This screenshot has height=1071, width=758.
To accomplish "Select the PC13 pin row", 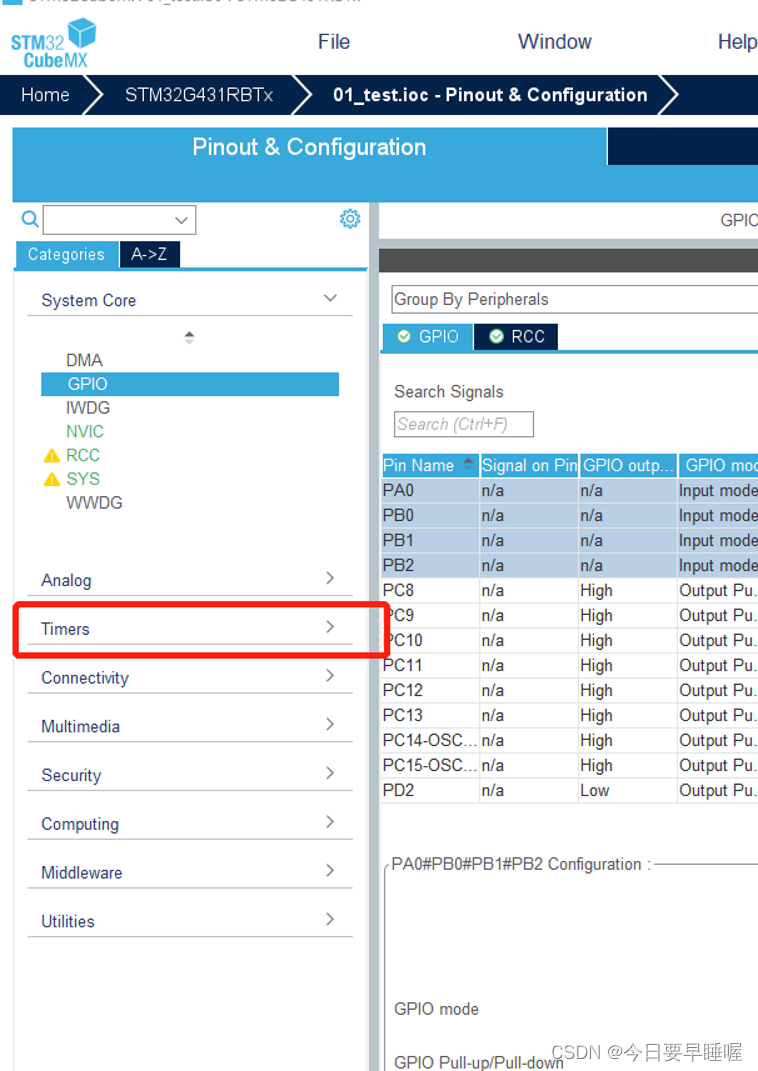I will tap(570, 716).
